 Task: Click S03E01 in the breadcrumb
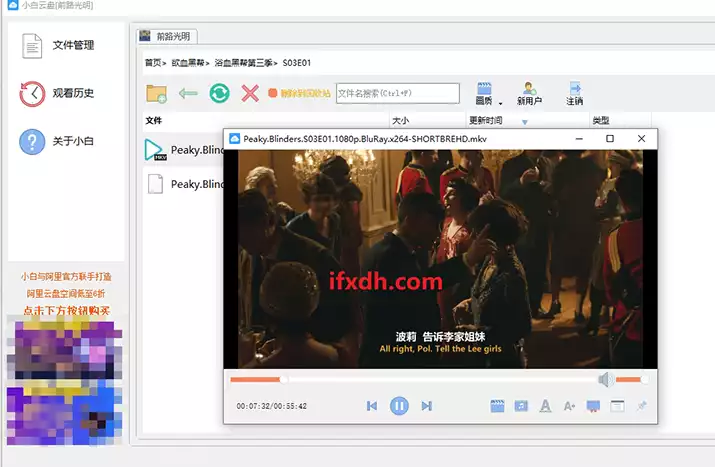296,63
